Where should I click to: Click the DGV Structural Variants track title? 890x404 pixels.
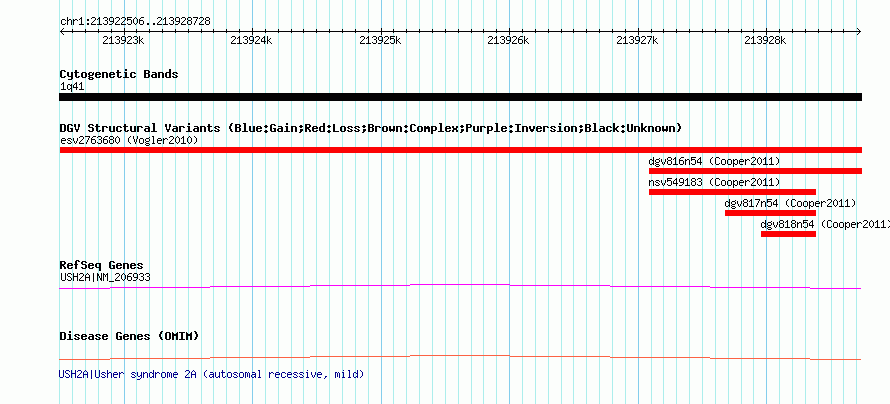click(370, 128)
